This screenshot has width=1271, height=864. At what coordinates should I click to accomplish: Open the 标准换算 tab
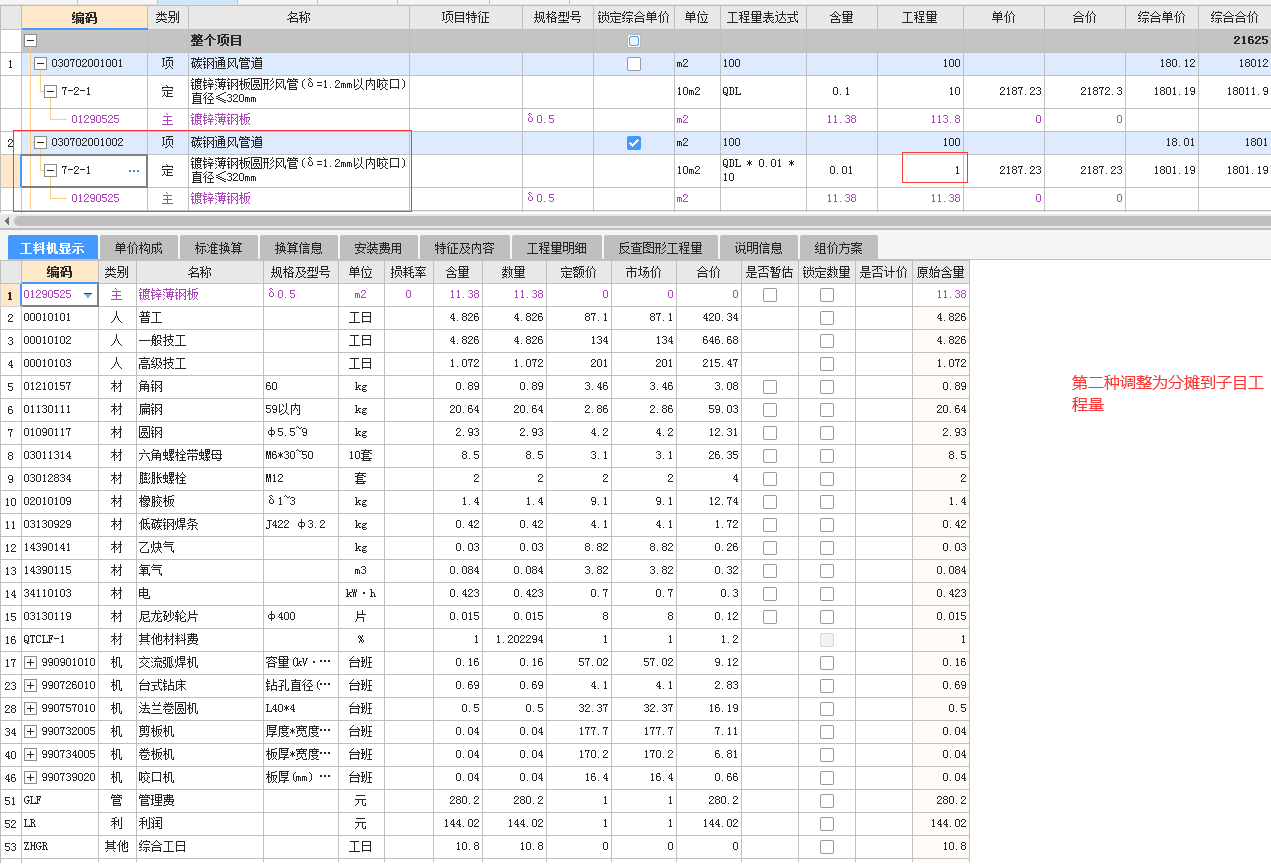pyautogui.click(x=218, y=248)
